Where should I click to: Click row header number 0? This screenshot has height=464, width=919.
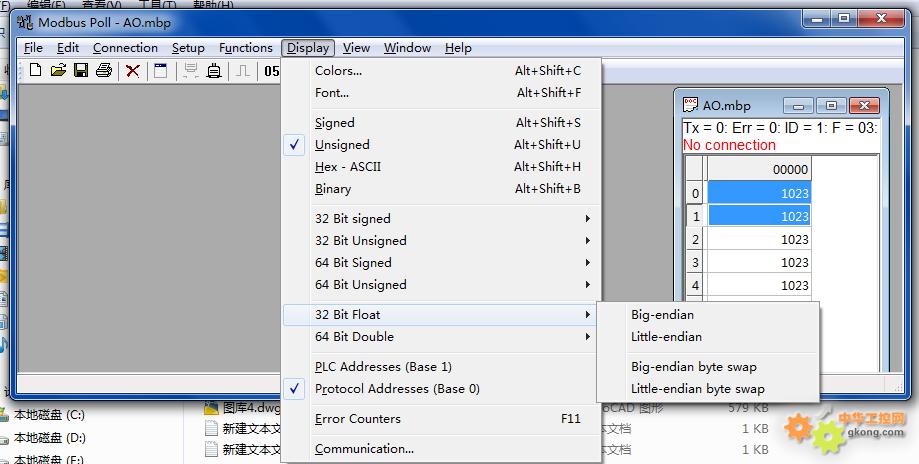(696, 193)
